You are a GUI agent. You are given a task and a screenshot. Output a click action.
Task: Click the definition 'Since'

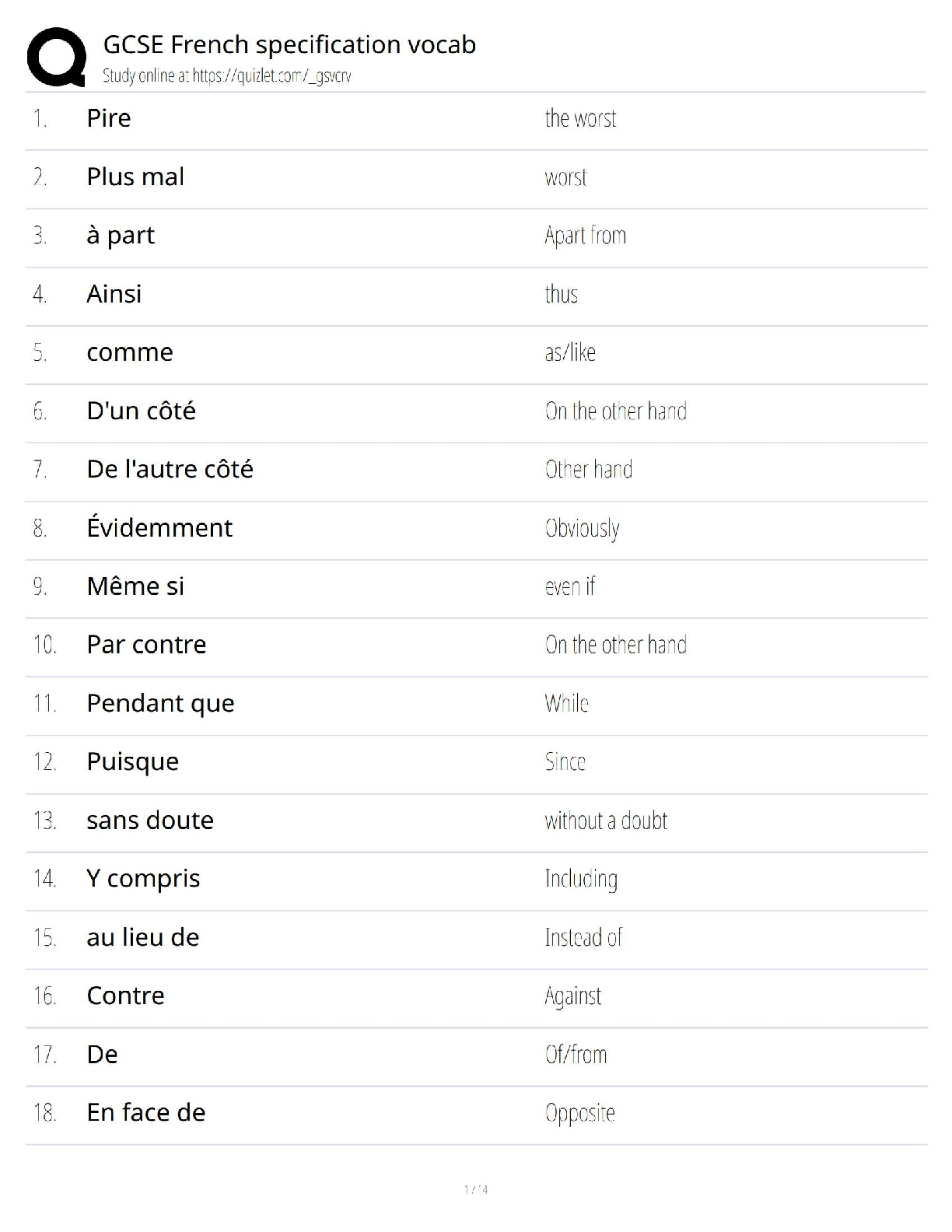coord(565,761)
